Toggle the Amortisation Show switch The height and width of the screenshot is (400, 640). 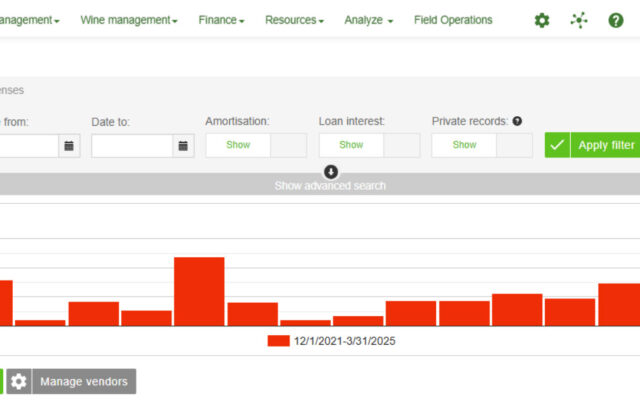tap(256, 145)
